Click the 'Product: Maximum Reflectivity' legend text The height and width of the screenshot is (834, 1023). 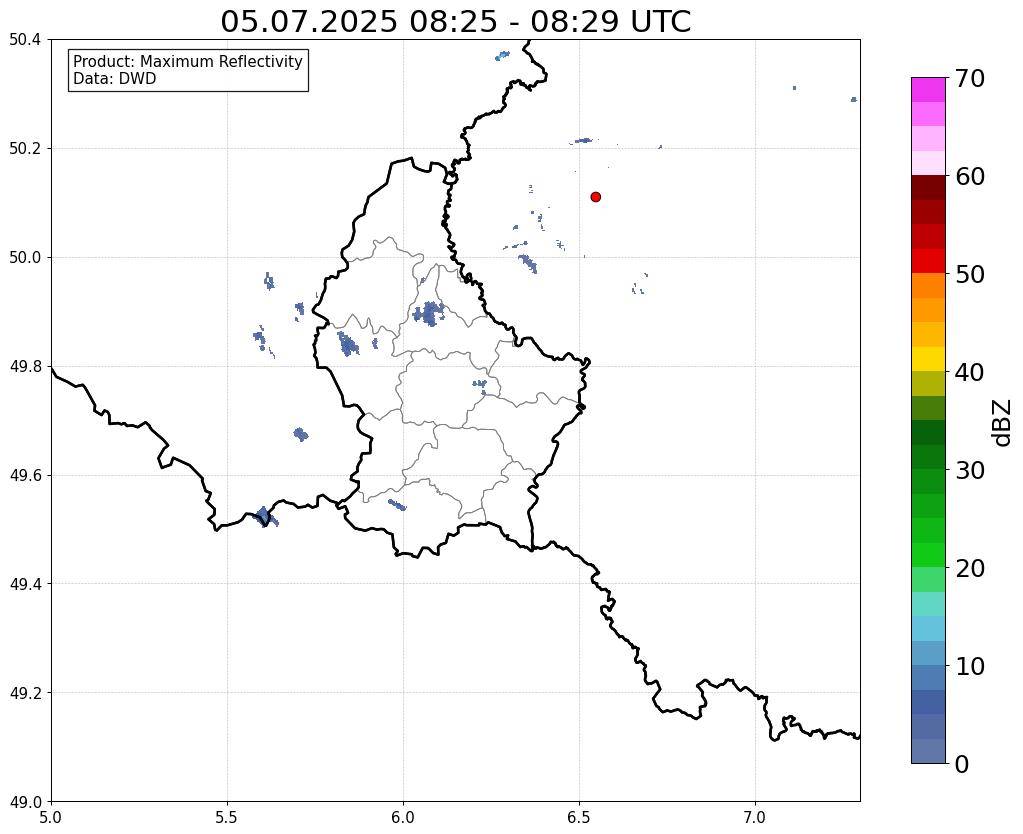point(188,61)
